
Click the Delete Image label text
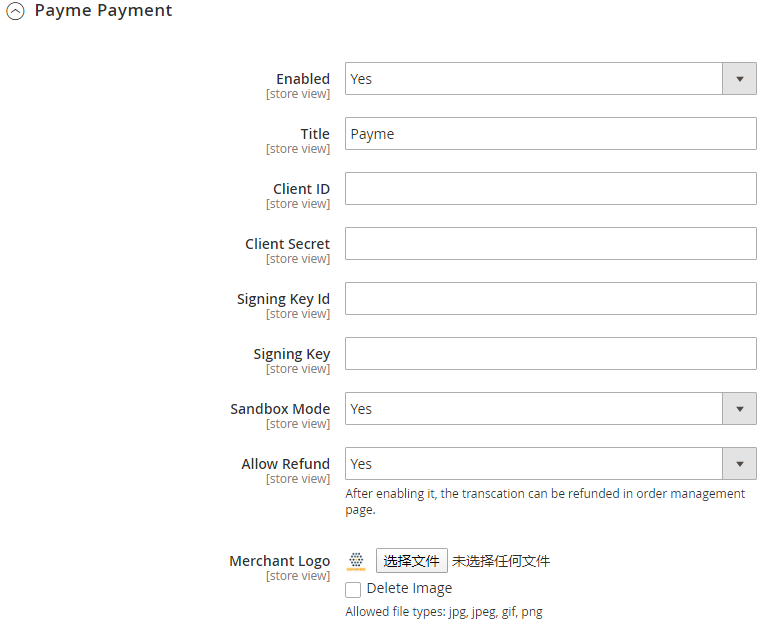[x=409, y=589]
